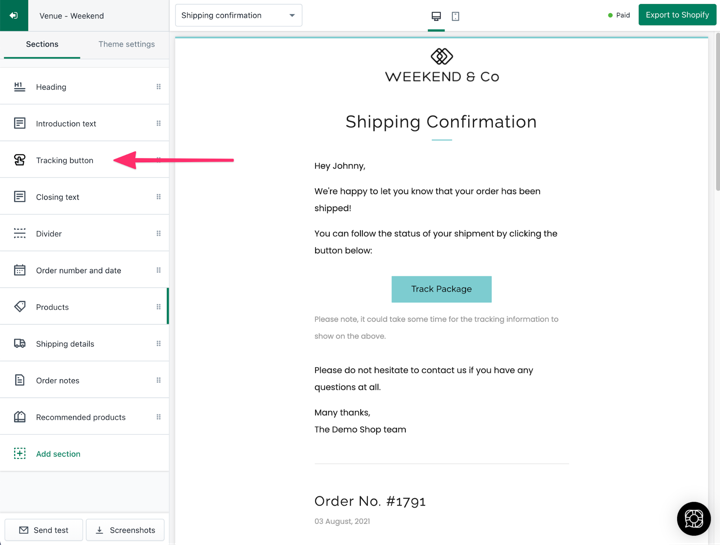Select the Sections tab
Screen dimensions: 720x545
tap(42, 44)
